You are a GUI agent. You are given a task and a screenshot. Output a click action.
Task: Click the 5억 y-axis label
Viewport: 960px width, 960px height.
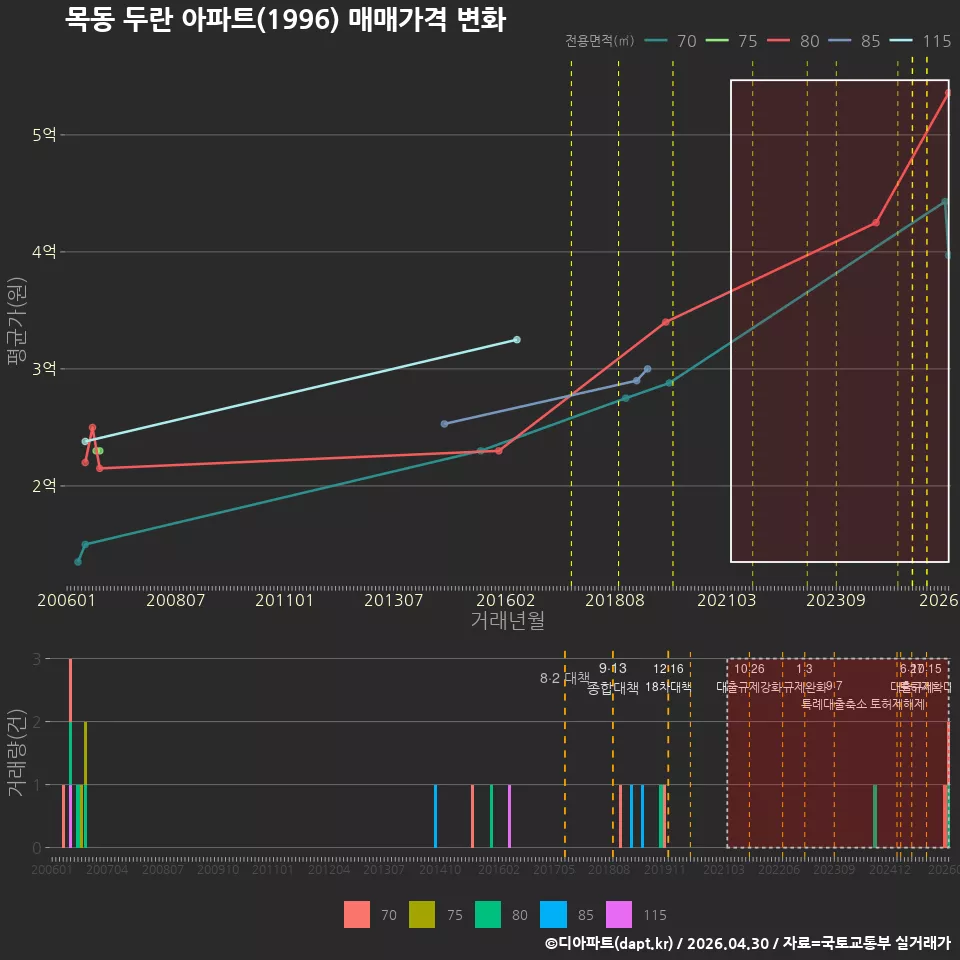(x=44, y=135)
